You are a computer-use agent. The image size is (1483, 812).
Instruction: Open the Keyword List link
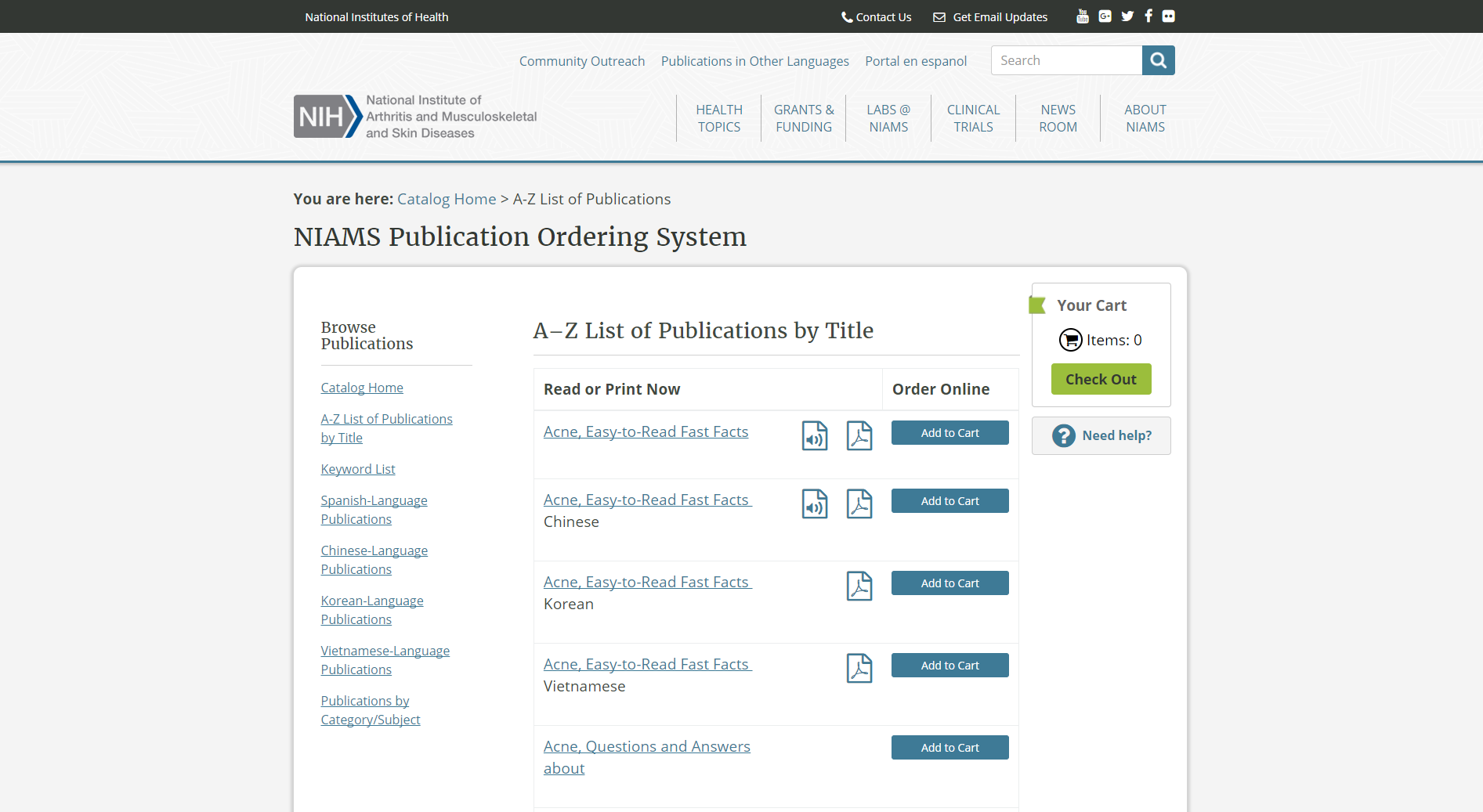[x=358, y=469]
